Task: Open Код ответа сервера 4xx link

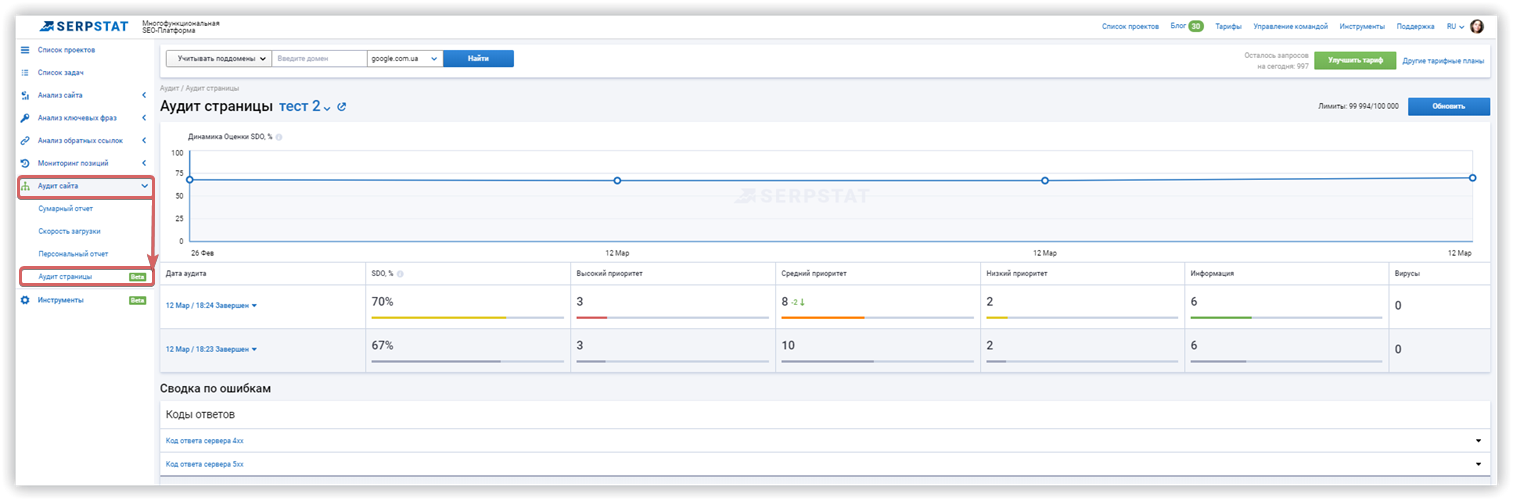Action: (x=204, y=440)
